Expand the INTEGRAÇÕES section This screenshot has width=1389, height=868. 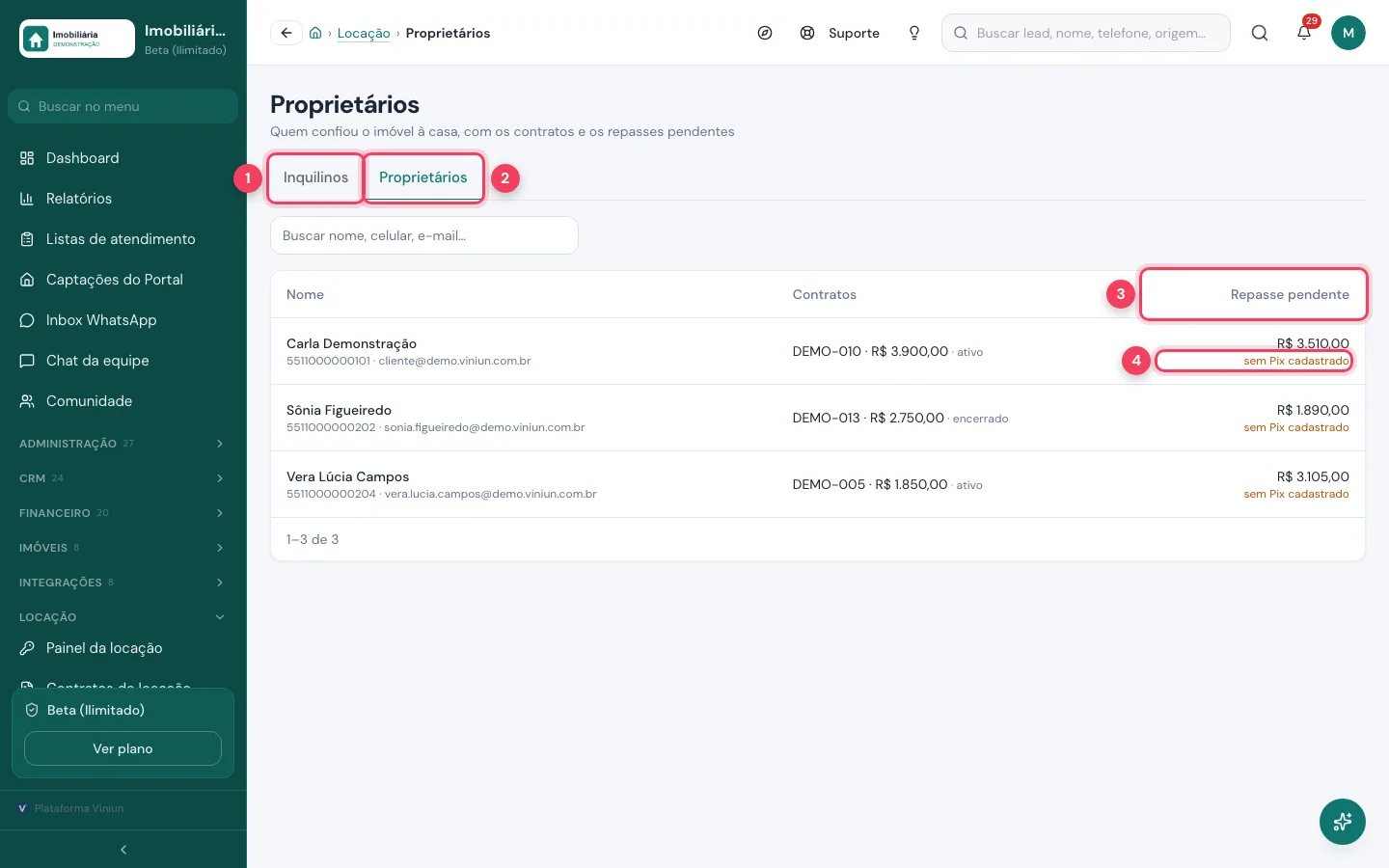123,583
